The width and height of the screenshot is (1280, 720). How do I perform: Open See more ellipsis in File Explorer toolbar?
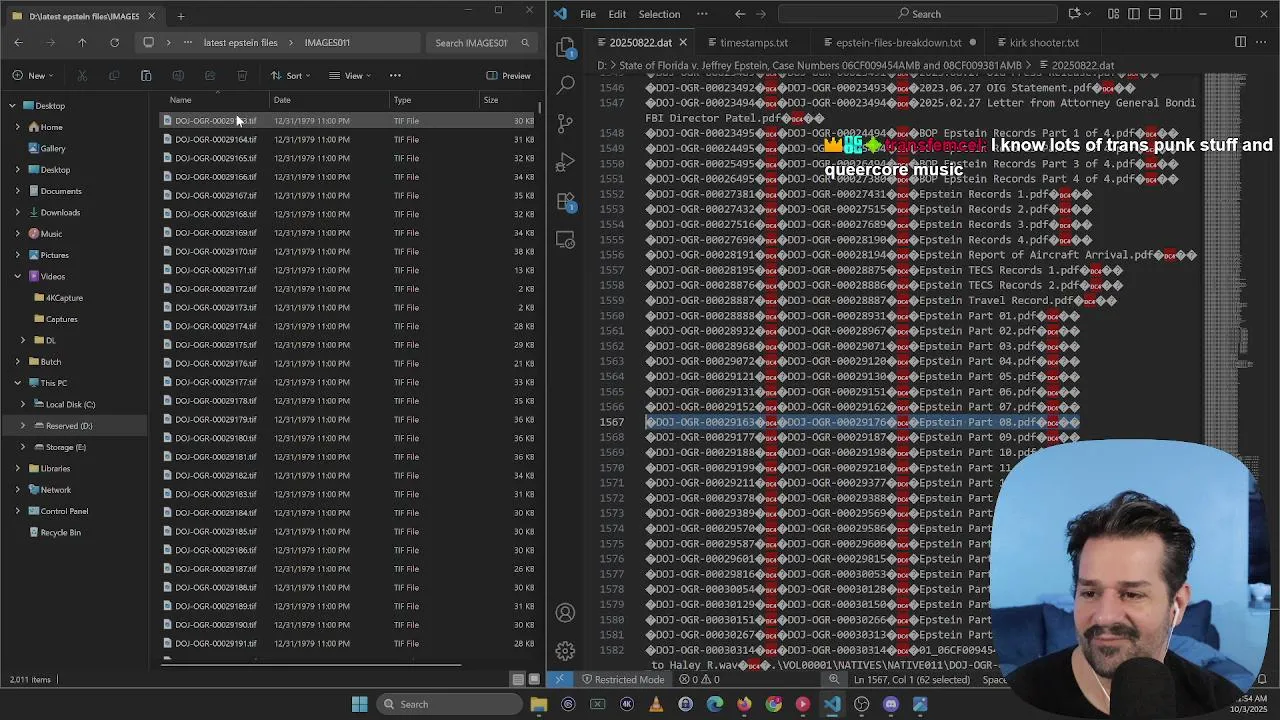pyautogui.click(x=395, y=76)
